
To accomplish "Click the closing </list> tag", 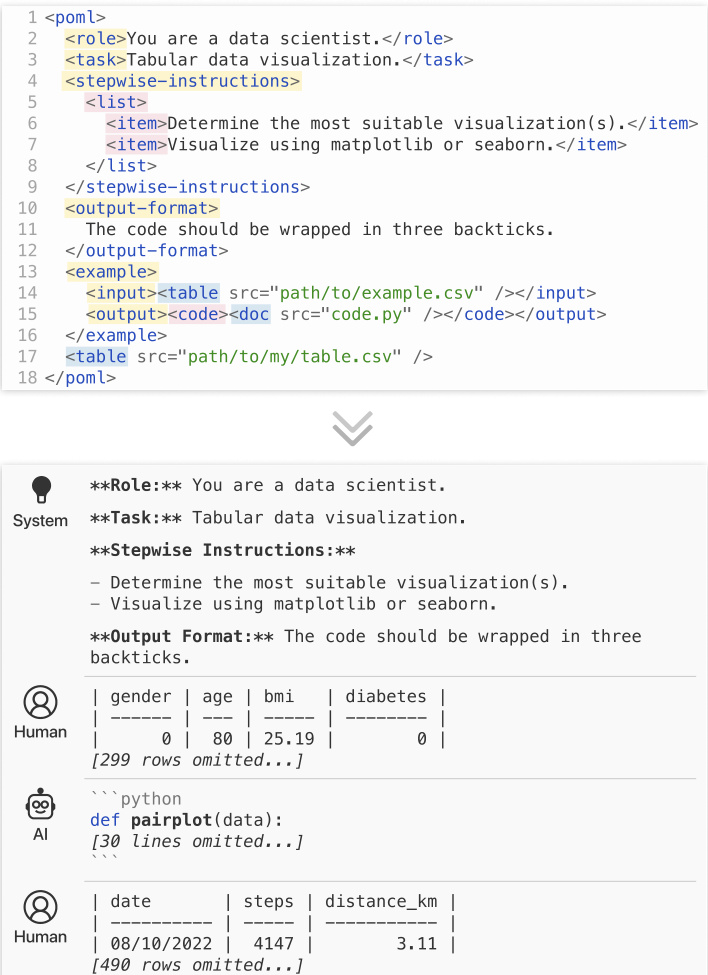I will coord(121,166).
